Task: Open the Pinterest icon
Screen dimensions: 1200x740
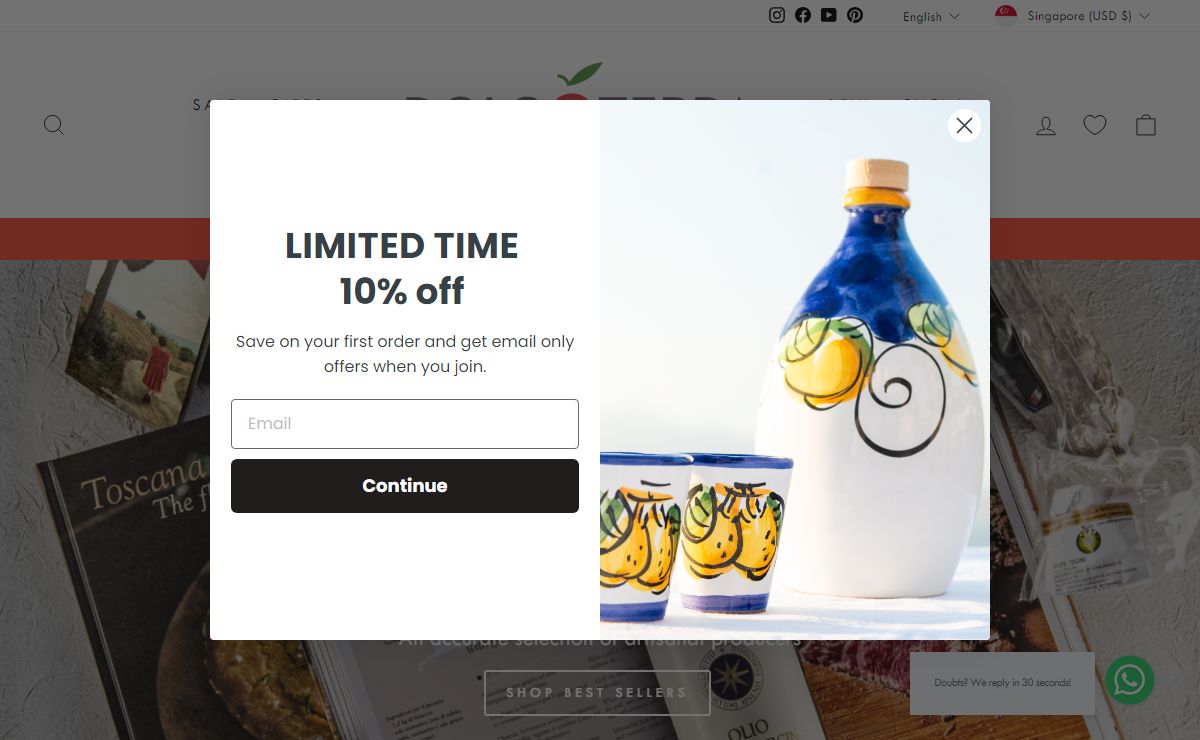Action: (855, 15)
